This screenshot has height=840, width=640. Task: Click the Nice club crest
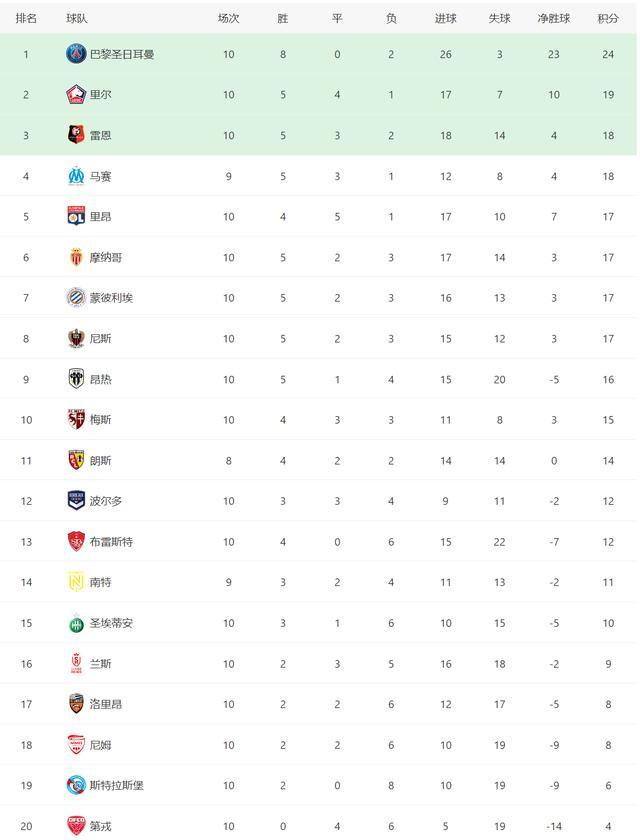[76, 339]
